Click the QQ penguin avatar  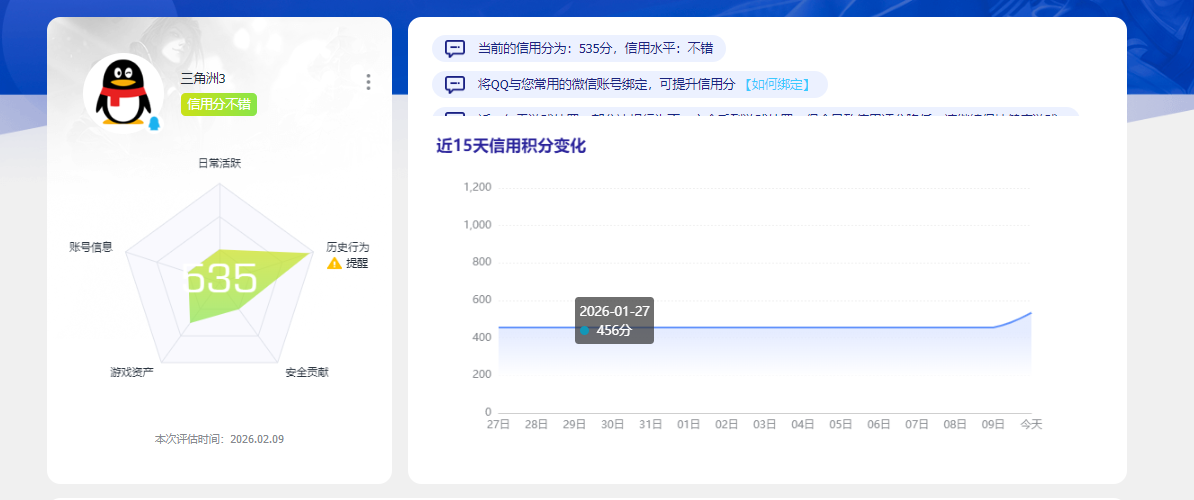[x=123, y=93]
